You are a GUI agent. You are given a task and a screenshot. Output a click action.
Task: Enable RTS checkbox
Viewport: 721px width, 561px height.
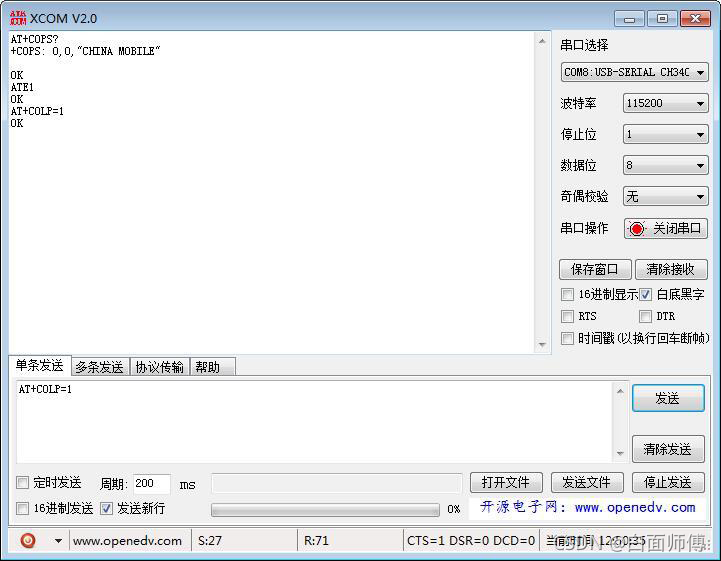pos(567,316)
